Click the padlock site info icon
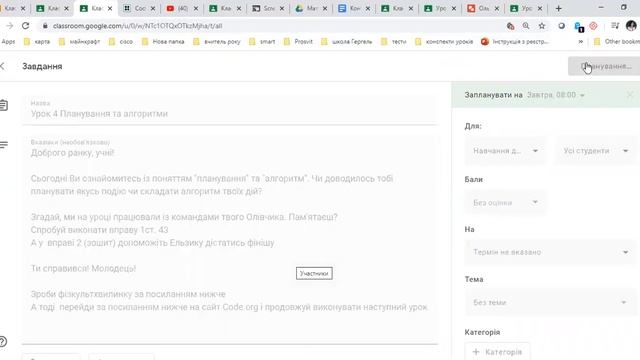Screen dimensions: 640x360 tap(45, 26)
